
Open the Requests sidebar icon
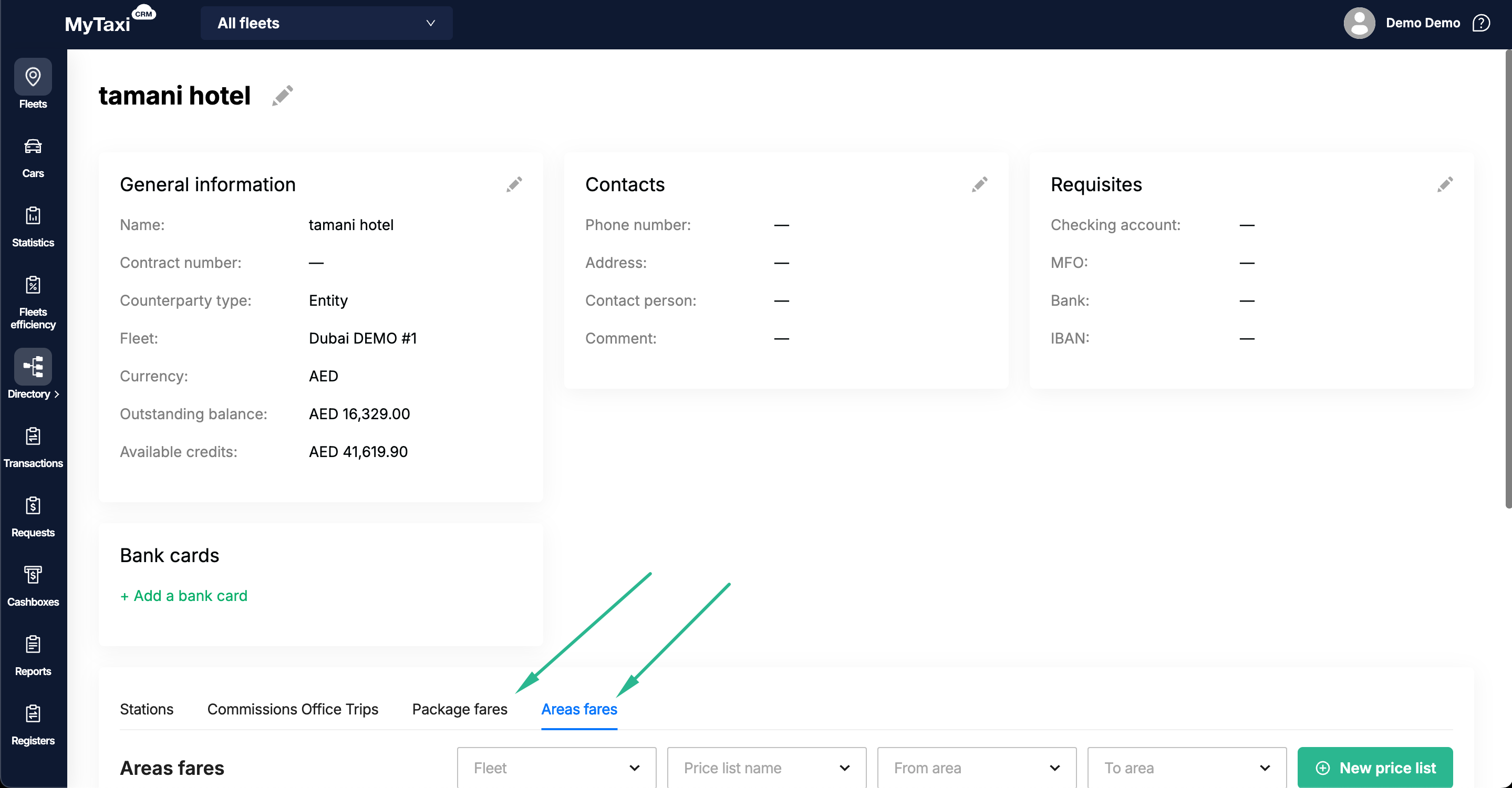pyautogui.click(x=33, y=506)
